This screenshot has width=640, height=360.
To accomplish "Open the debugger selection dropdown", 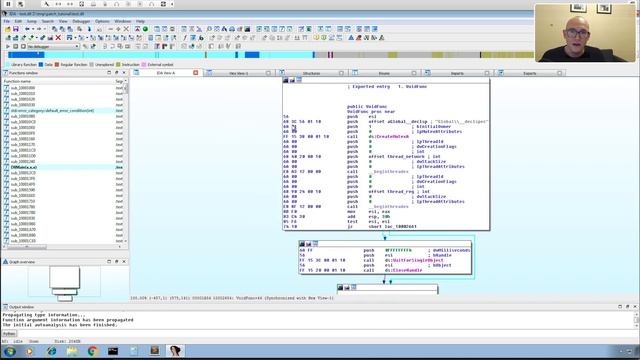I will (53, 47).
